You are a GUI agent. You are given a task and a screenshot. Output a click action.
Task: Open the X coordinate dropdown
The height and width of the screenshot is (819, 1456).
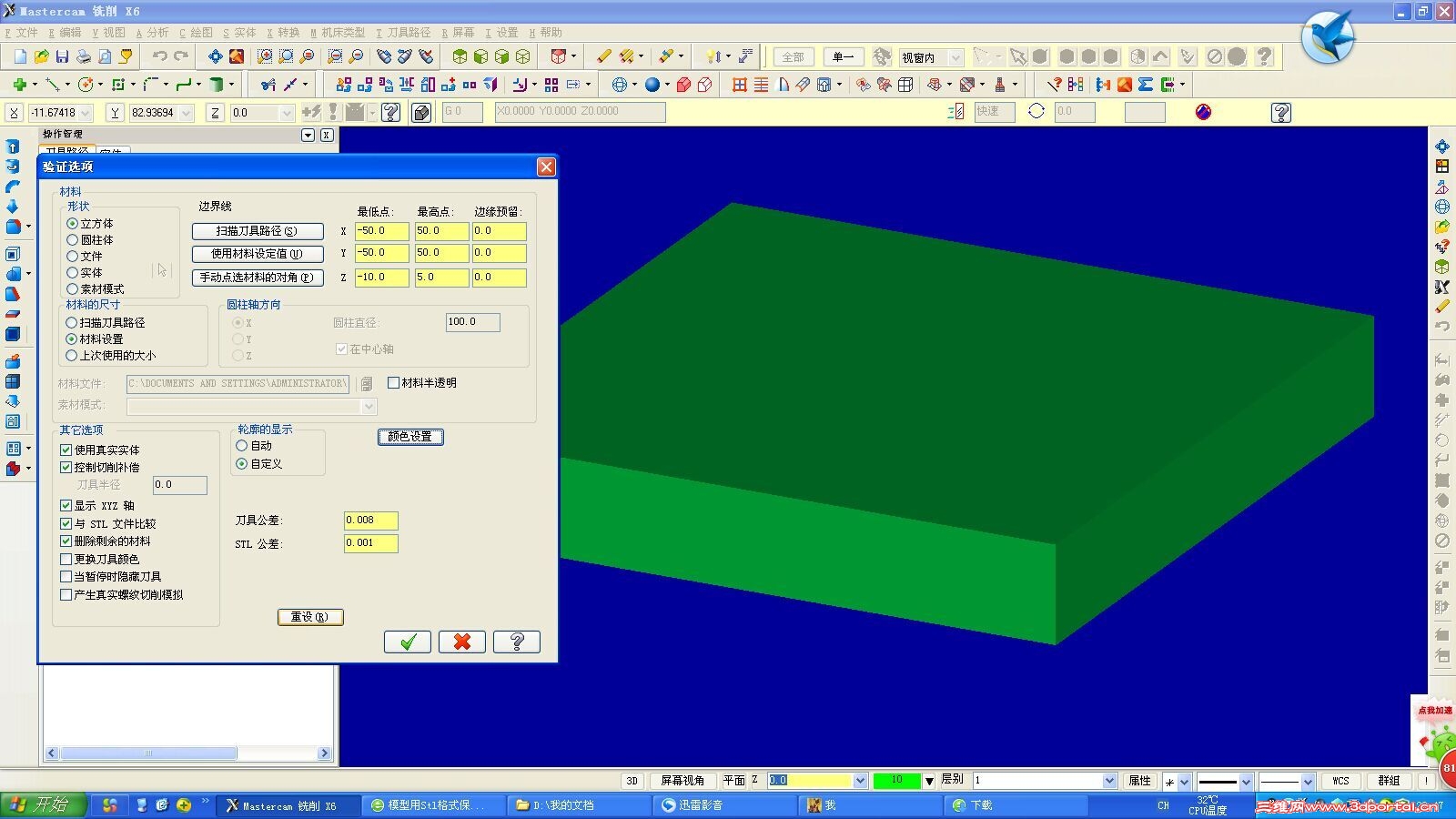coord(86,113)
